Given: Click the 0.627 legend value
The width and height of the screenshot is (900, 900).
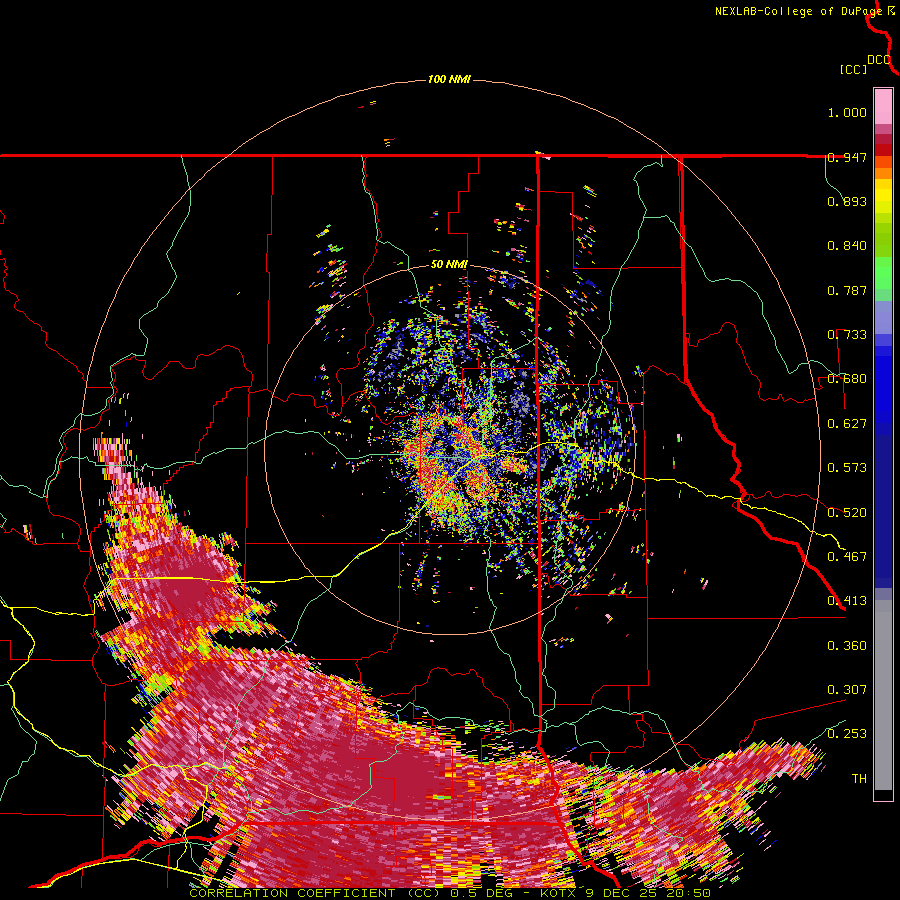Looking at the screenshot, I should coord(847,424).
